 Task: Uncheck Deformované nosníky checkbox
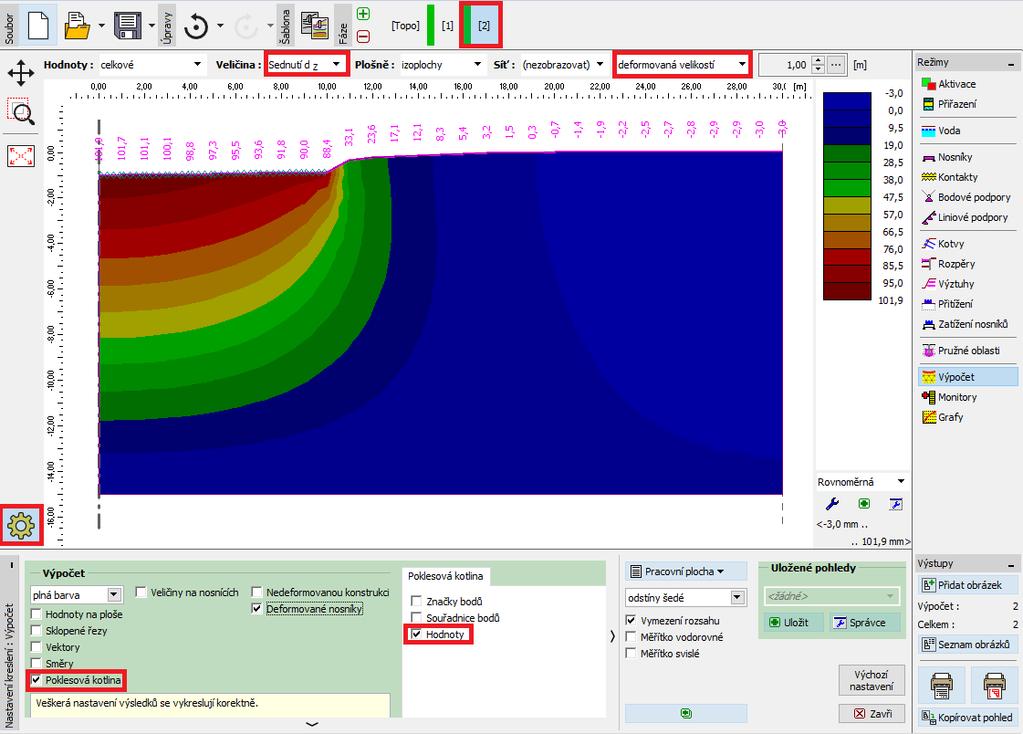(x=257, y=609)
